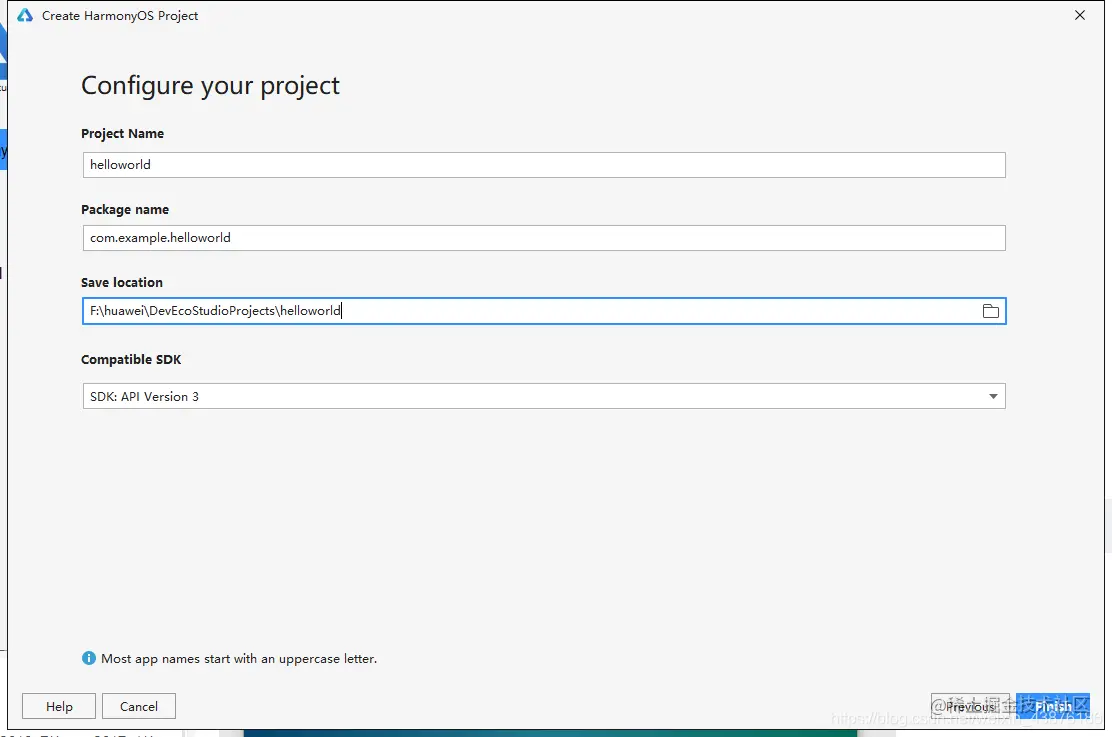
Task: Click the 'Package name' label
Action: point(125,210)
